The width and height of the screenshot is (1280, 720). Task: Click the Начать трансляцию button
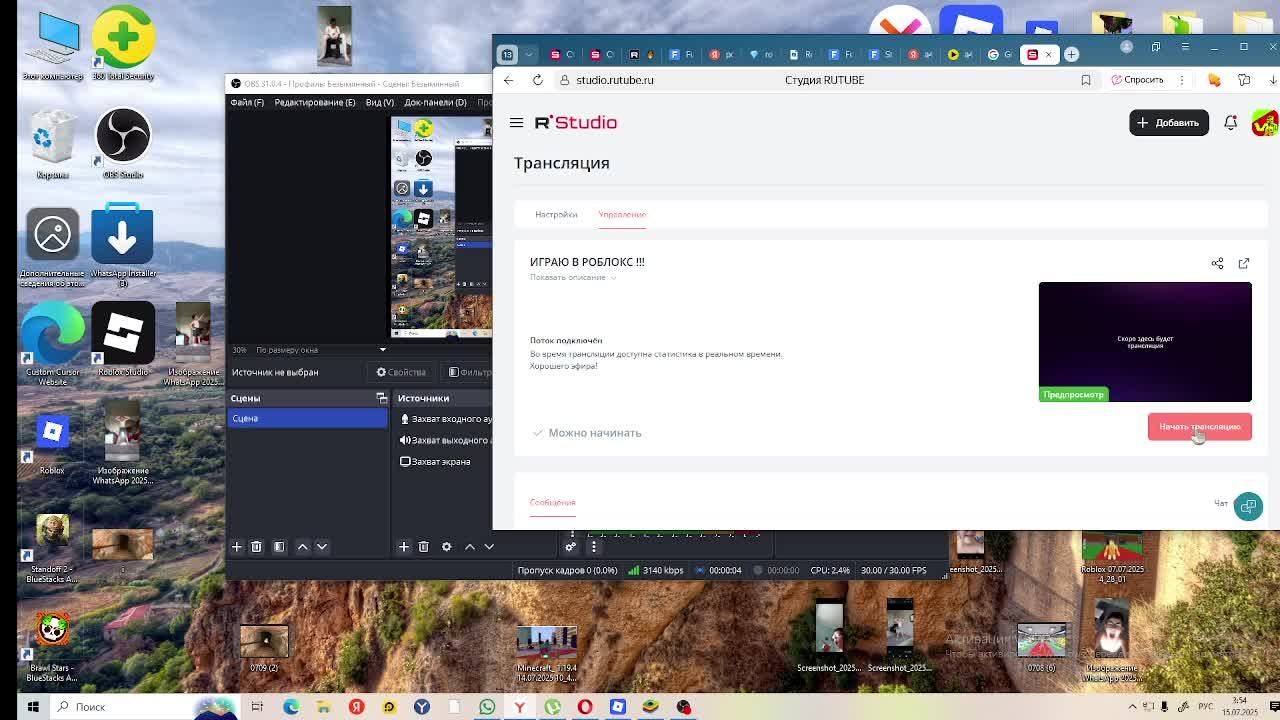(x=1199, y=427)
